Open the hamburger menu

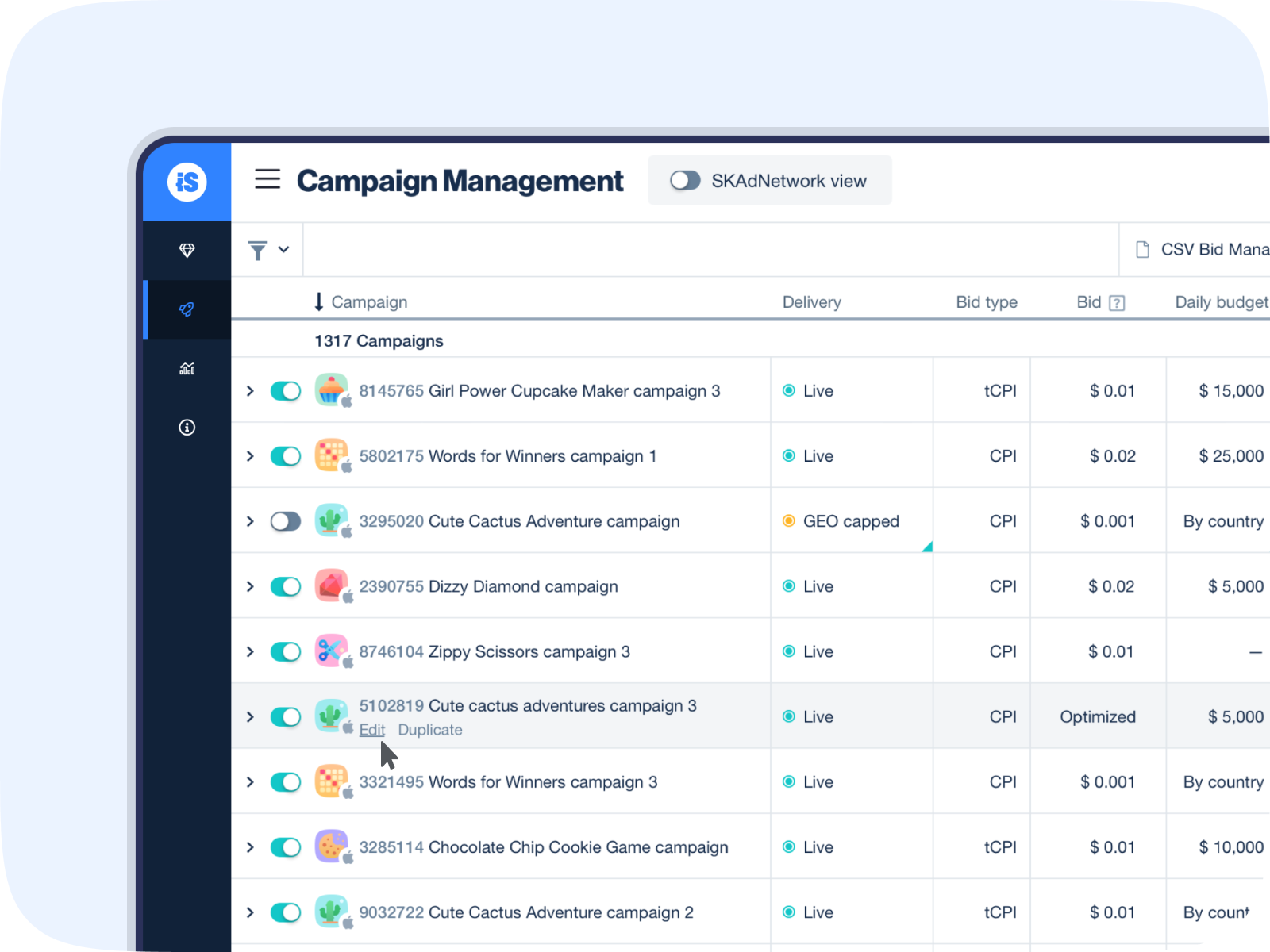267,179
